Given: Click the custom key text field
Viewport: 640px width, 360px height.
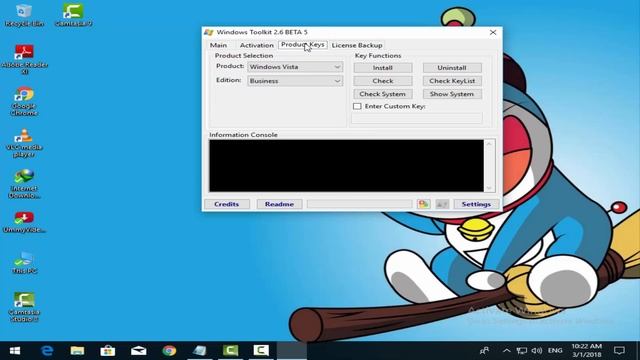Looking at the screenshot, I should (x=417, y=118).
